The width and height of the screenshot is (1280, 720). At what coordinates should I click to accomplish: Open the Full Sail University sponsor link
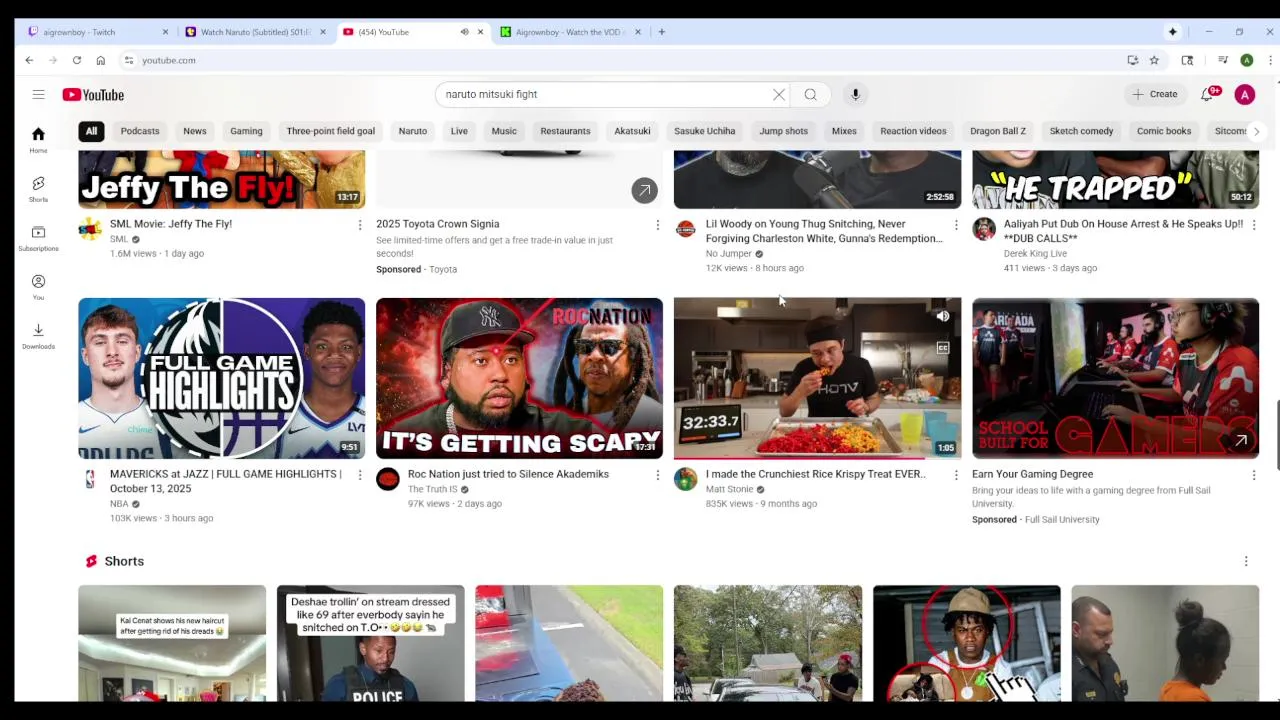[x=1062, y=519]
